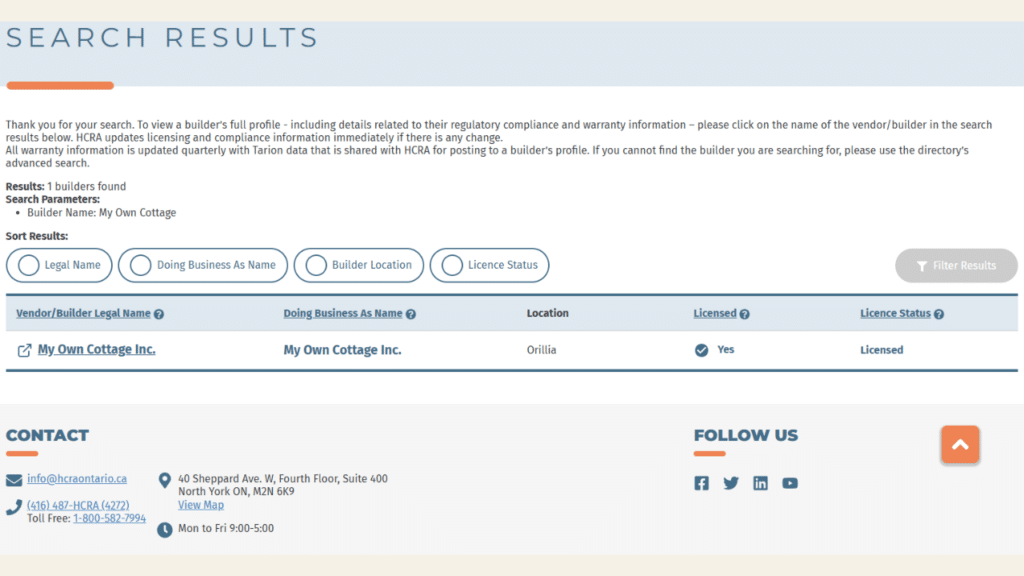Open help icon beside Licensed header

[744, 314]
